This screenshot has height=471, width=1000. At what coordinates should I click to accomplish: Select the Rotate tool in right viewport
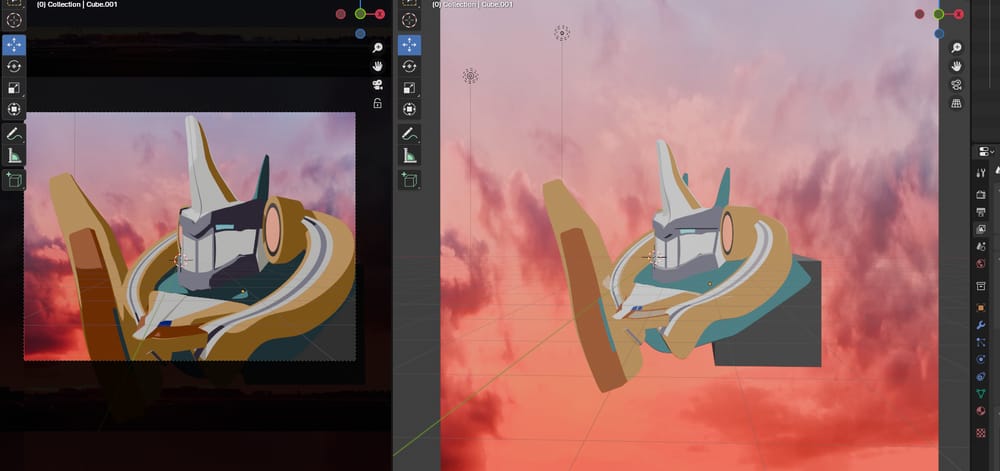click(409, 66)
